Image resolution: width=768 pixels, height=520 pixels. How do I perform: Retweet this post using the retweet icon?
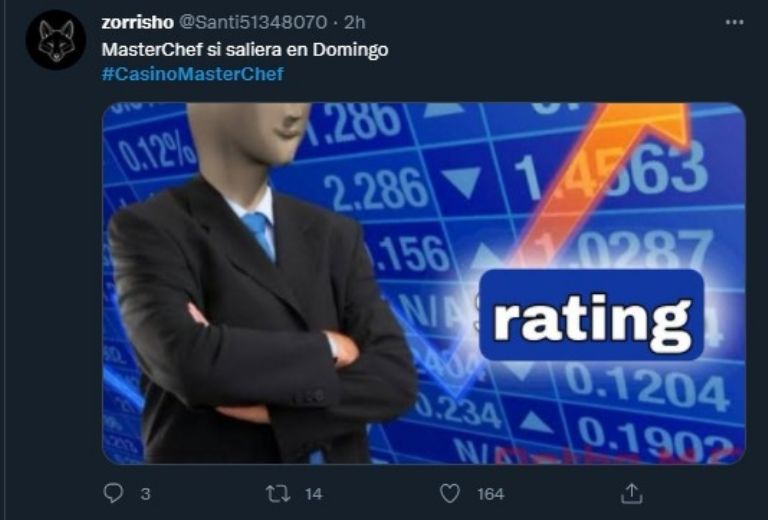pyautogui.click(x=278, y=494)
